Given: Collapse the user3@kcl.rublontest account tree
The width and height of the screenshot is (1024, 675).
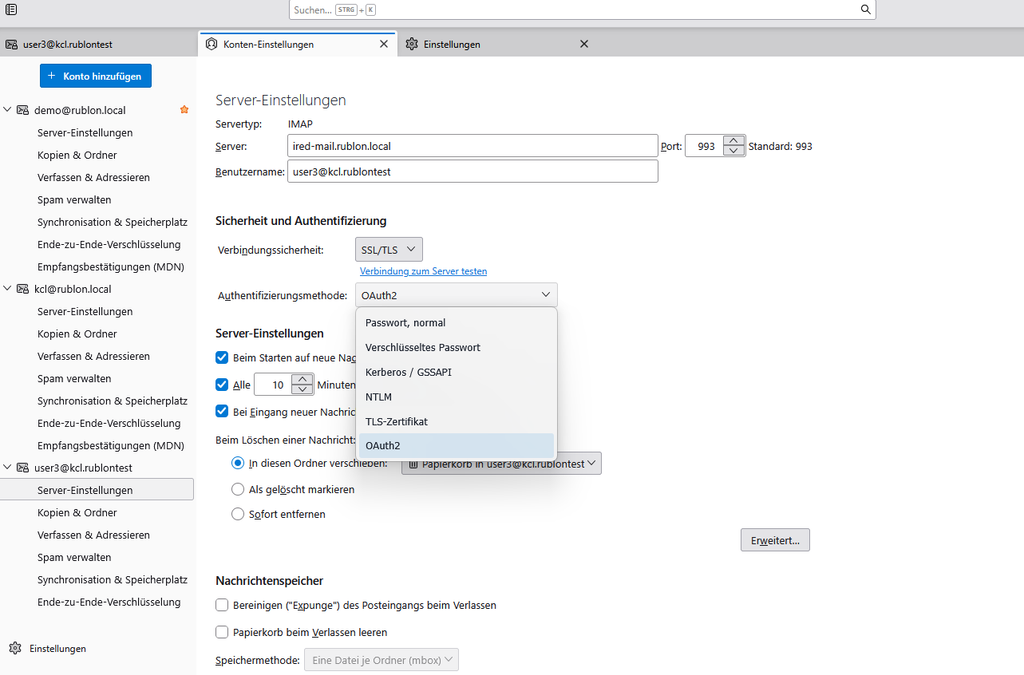Looking at the screenshot, I should coord(8,467).
